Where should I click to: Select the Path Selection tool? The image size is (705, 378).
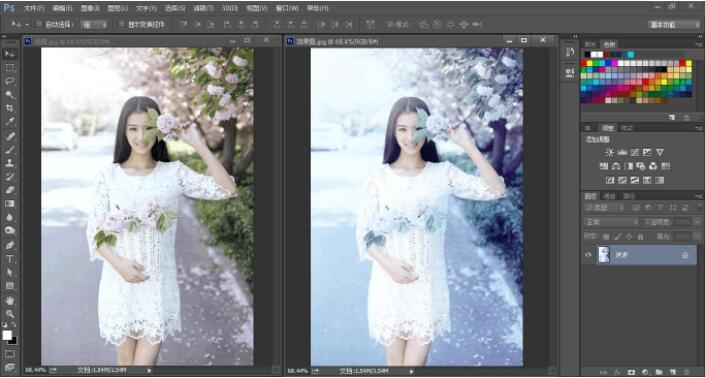click(x=9, y=272)
